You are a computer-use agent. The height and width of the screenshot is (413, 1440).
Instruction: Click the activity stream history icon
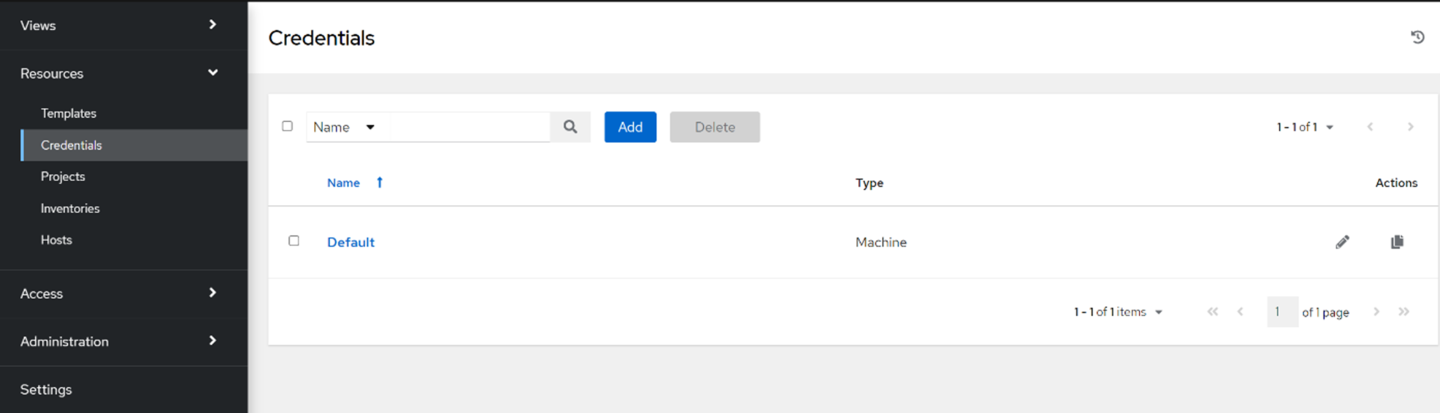1417,38
